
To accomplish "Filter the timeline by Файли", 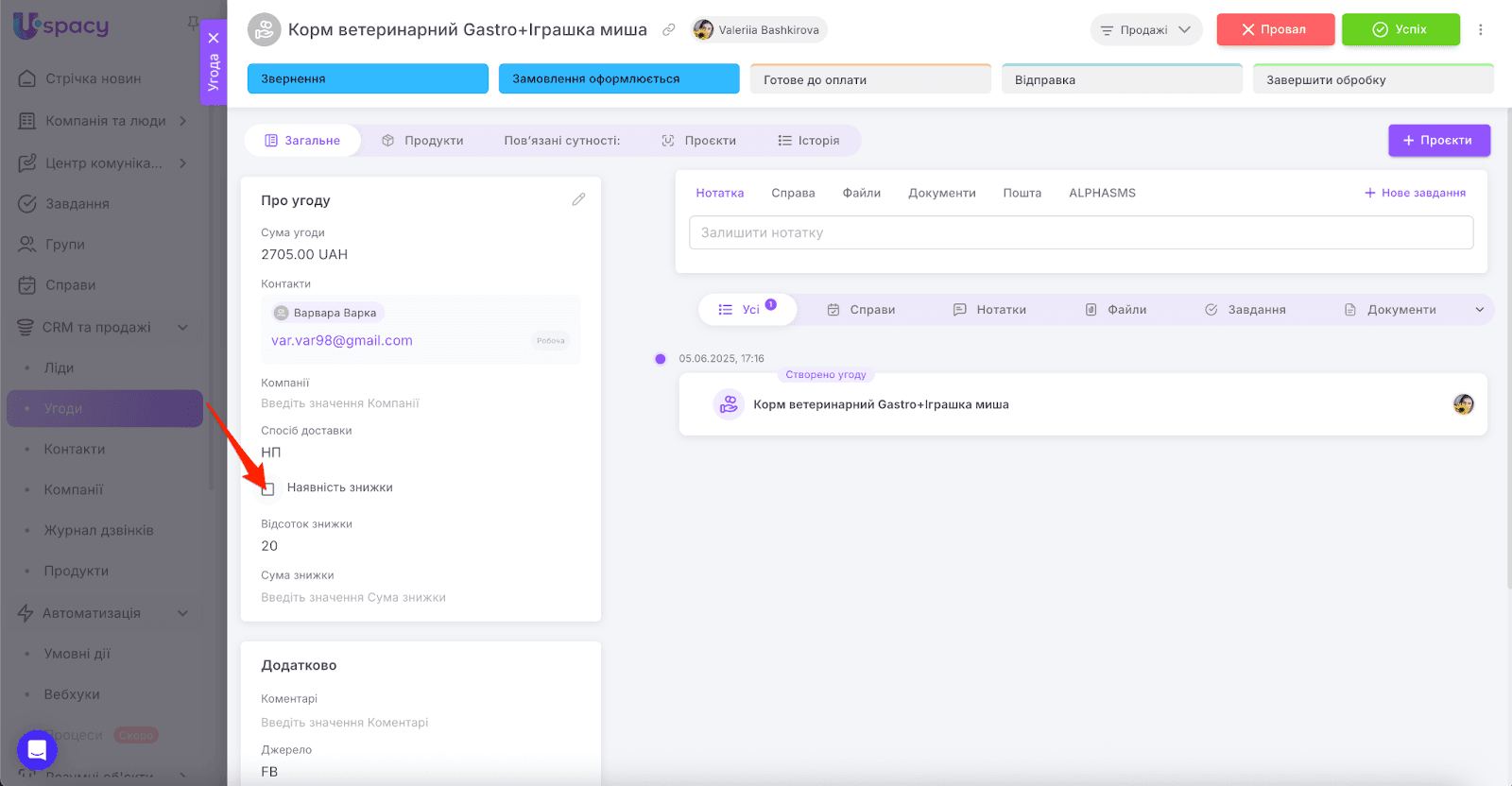I will pyautogui.click(x=1116, y=310).
